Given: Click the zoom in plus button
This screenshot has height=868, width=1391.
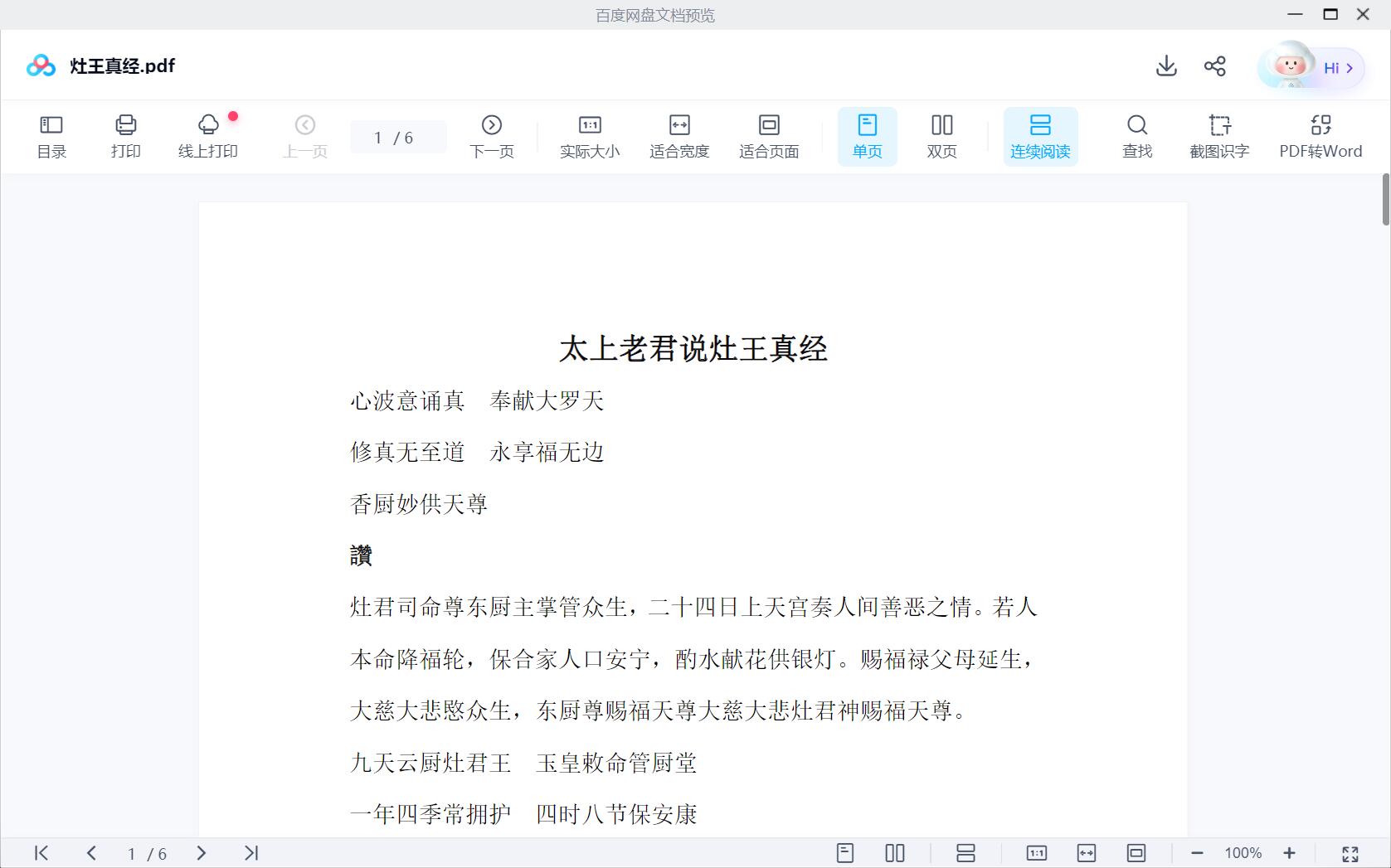Looking at the screenshot, I should 1289,853.
